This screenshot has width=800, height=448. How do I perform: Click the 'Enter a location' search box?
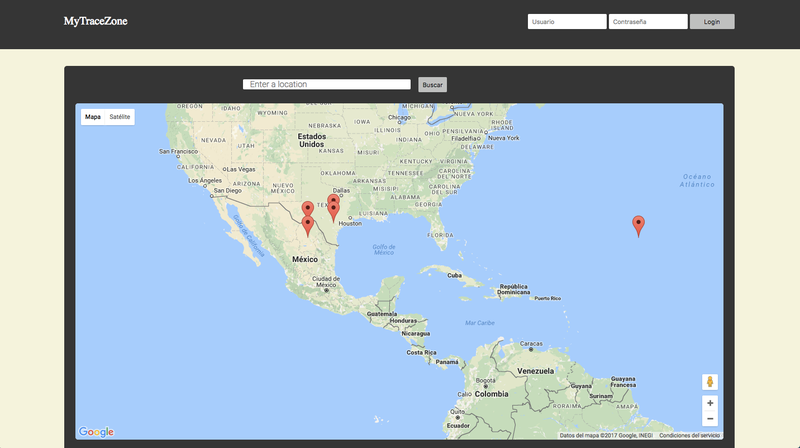[x=327, y=85]
